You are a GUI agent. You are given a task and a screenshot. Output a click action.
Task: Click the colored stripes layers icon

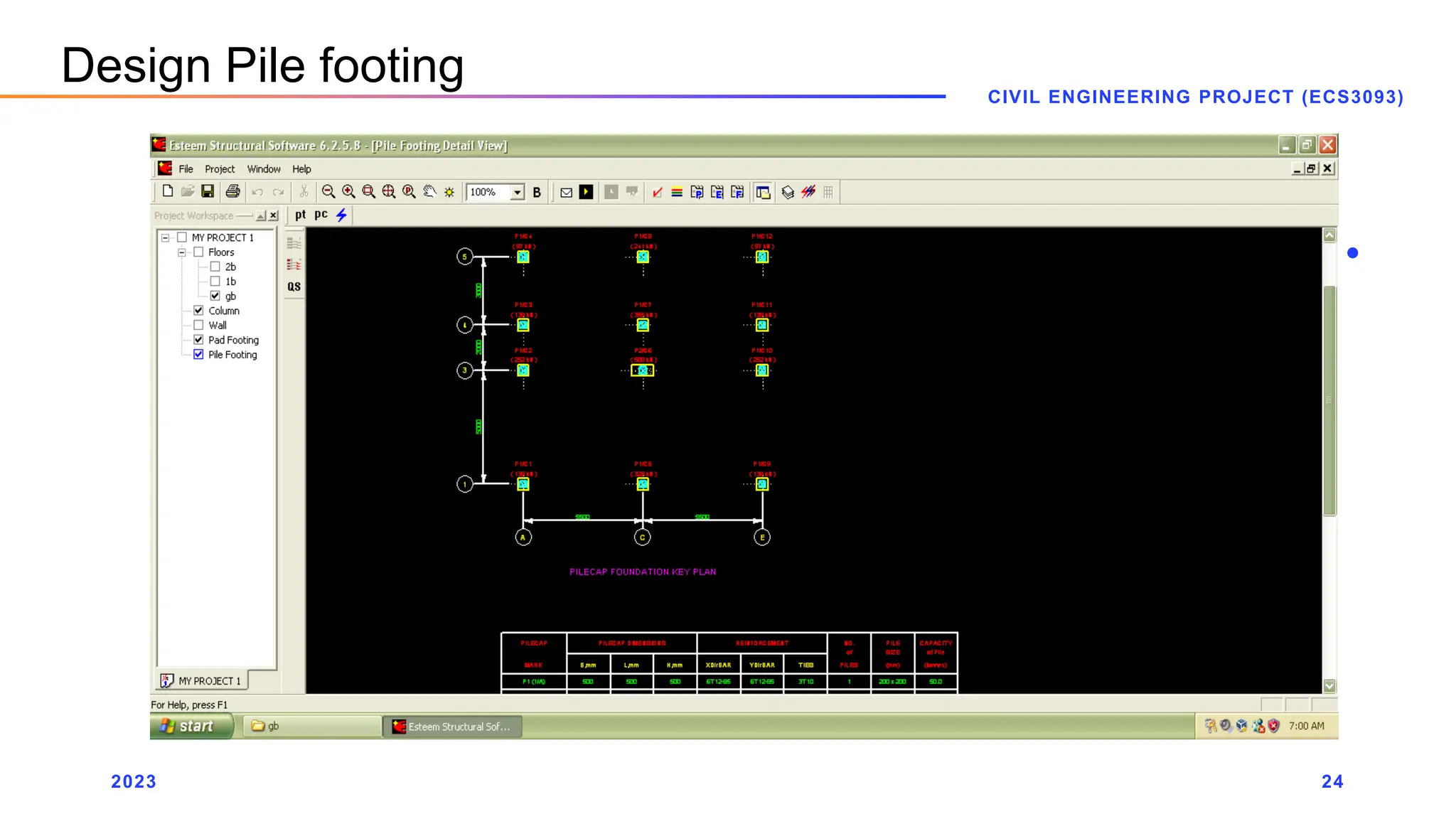677,192
